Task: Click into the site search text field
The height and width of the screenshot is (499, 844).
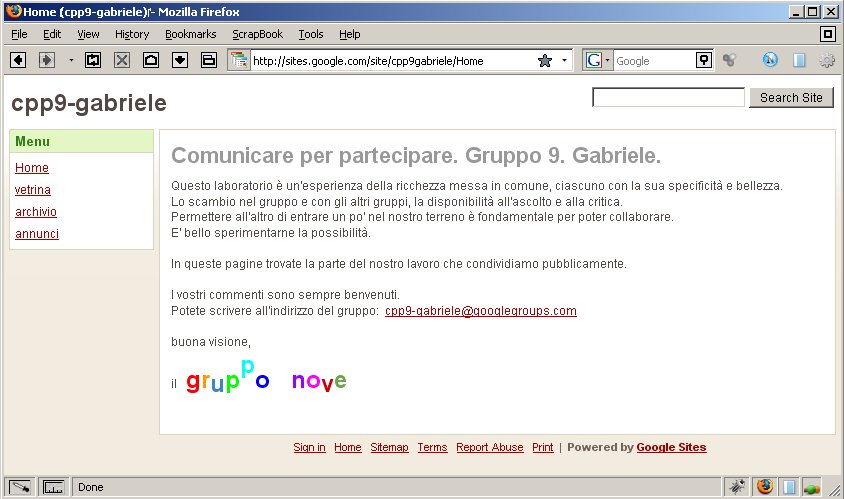Action: [x=668, y=98]
